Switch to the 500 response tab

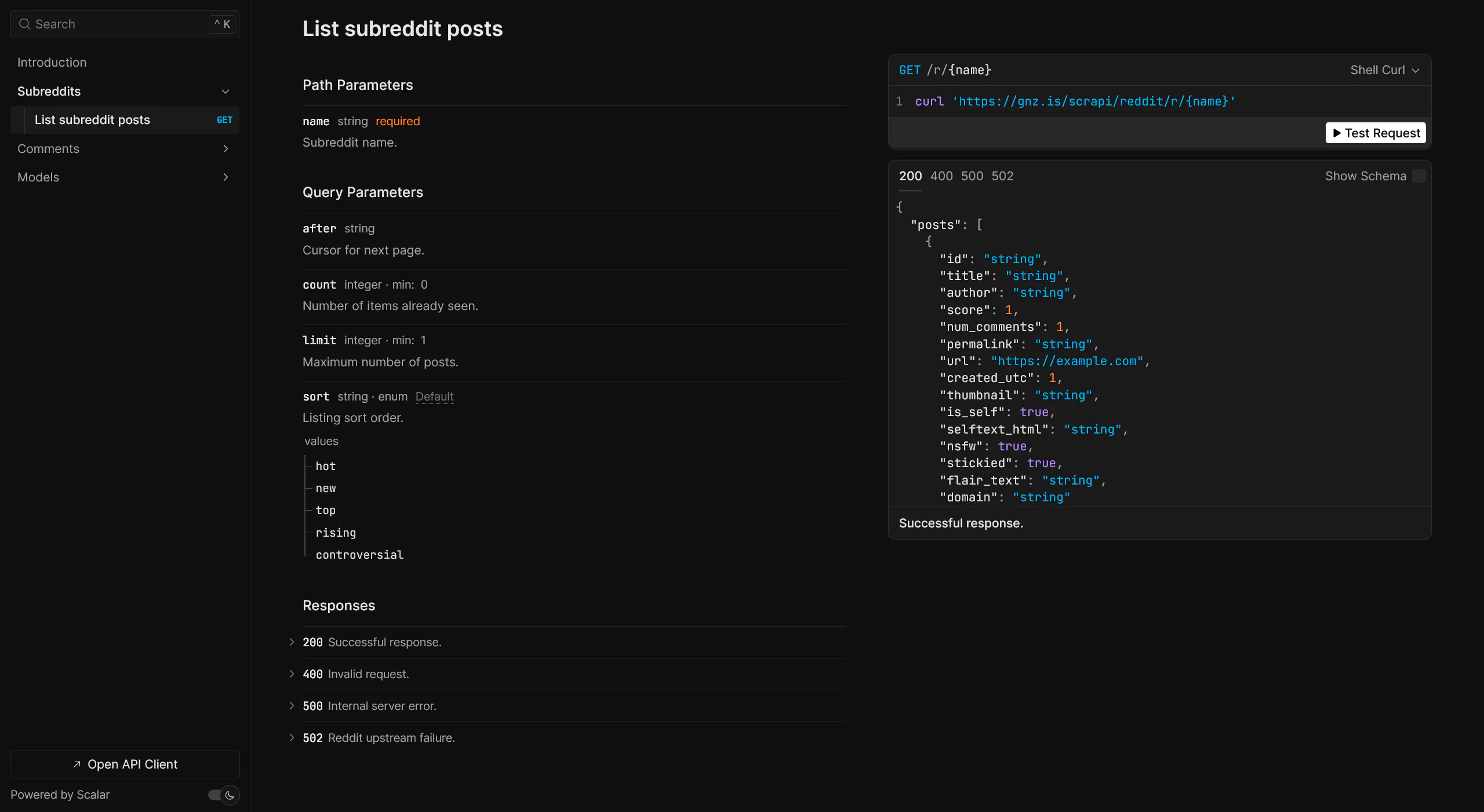point(972,176)
